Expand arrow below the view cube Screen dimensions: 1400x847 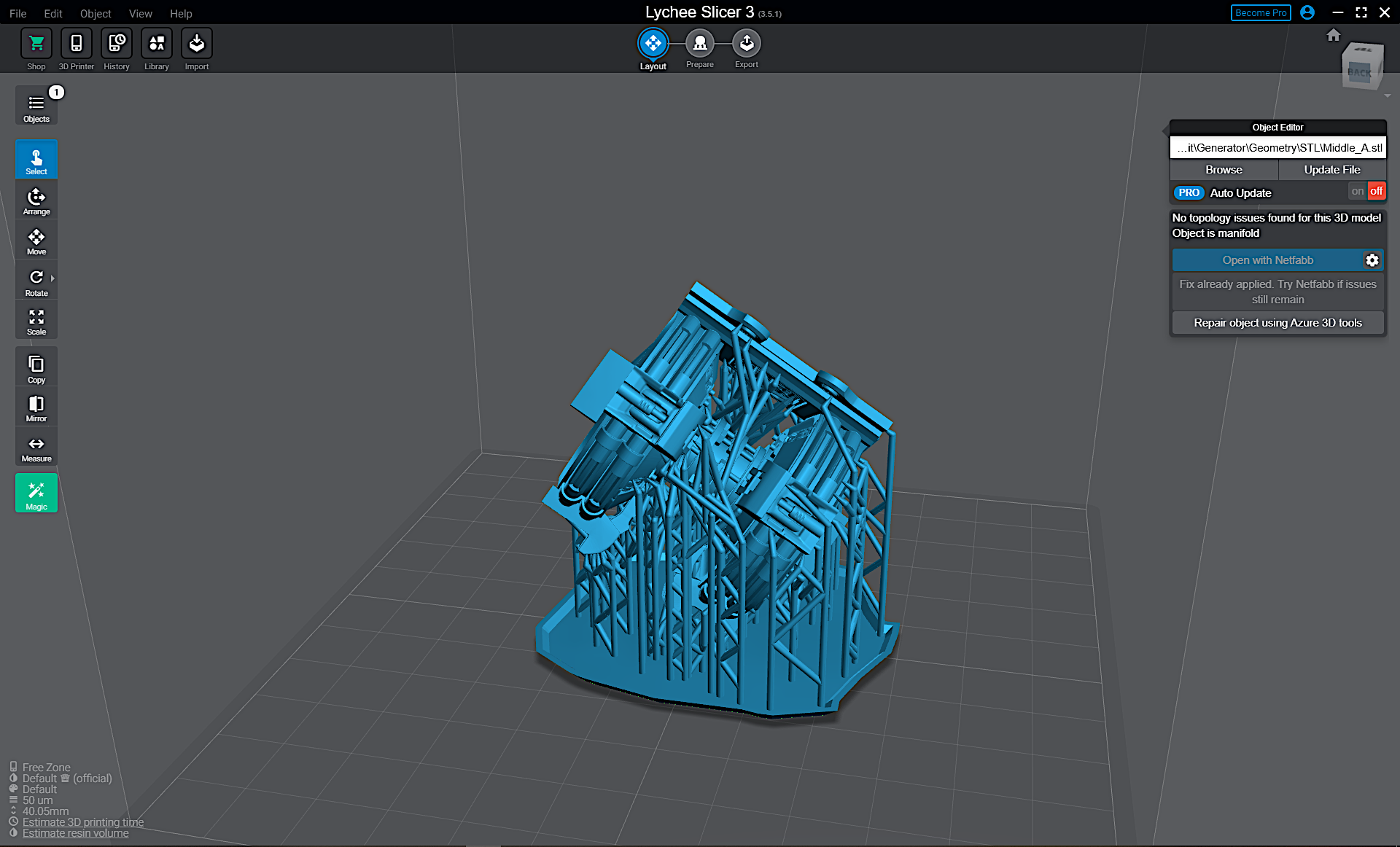[x=1387, y=96]
